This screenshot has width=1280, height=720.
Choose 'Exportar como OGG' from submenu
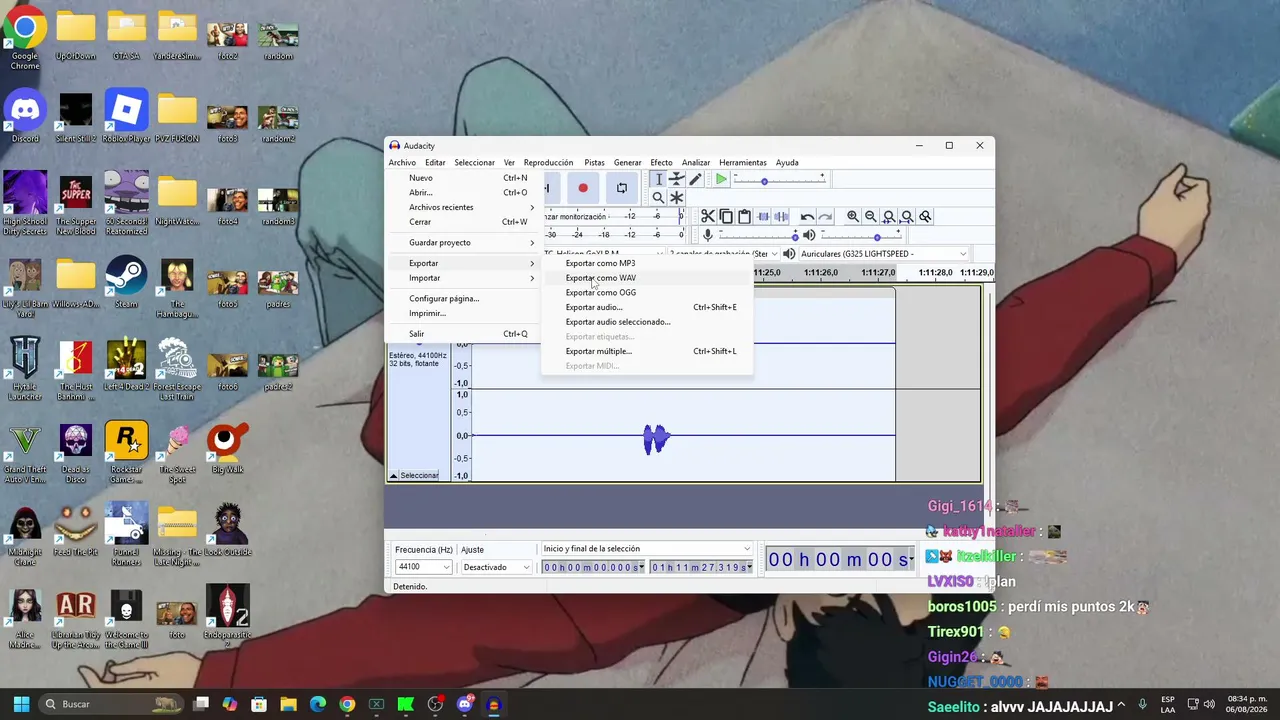(647, 292)
